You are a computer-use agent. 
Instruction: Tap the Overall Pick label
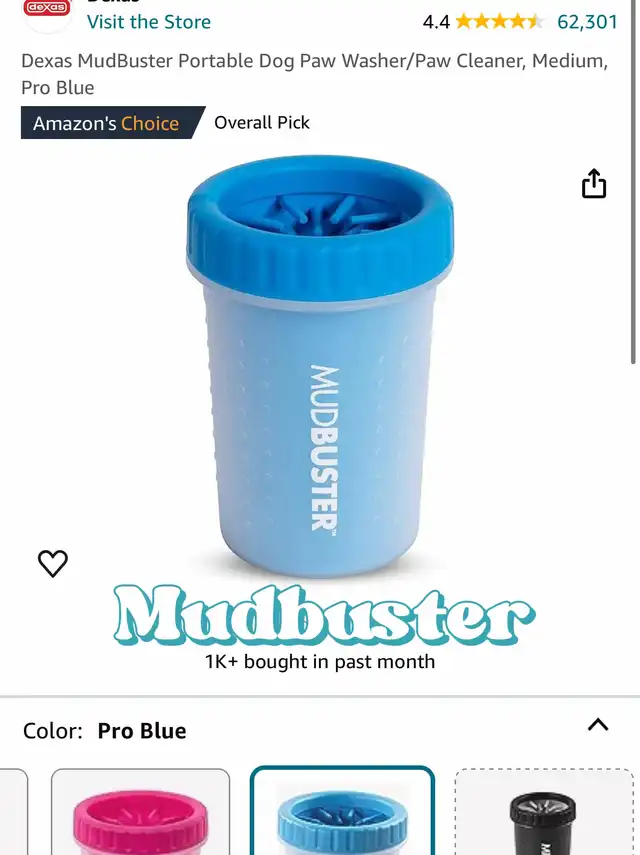point(262,123)
